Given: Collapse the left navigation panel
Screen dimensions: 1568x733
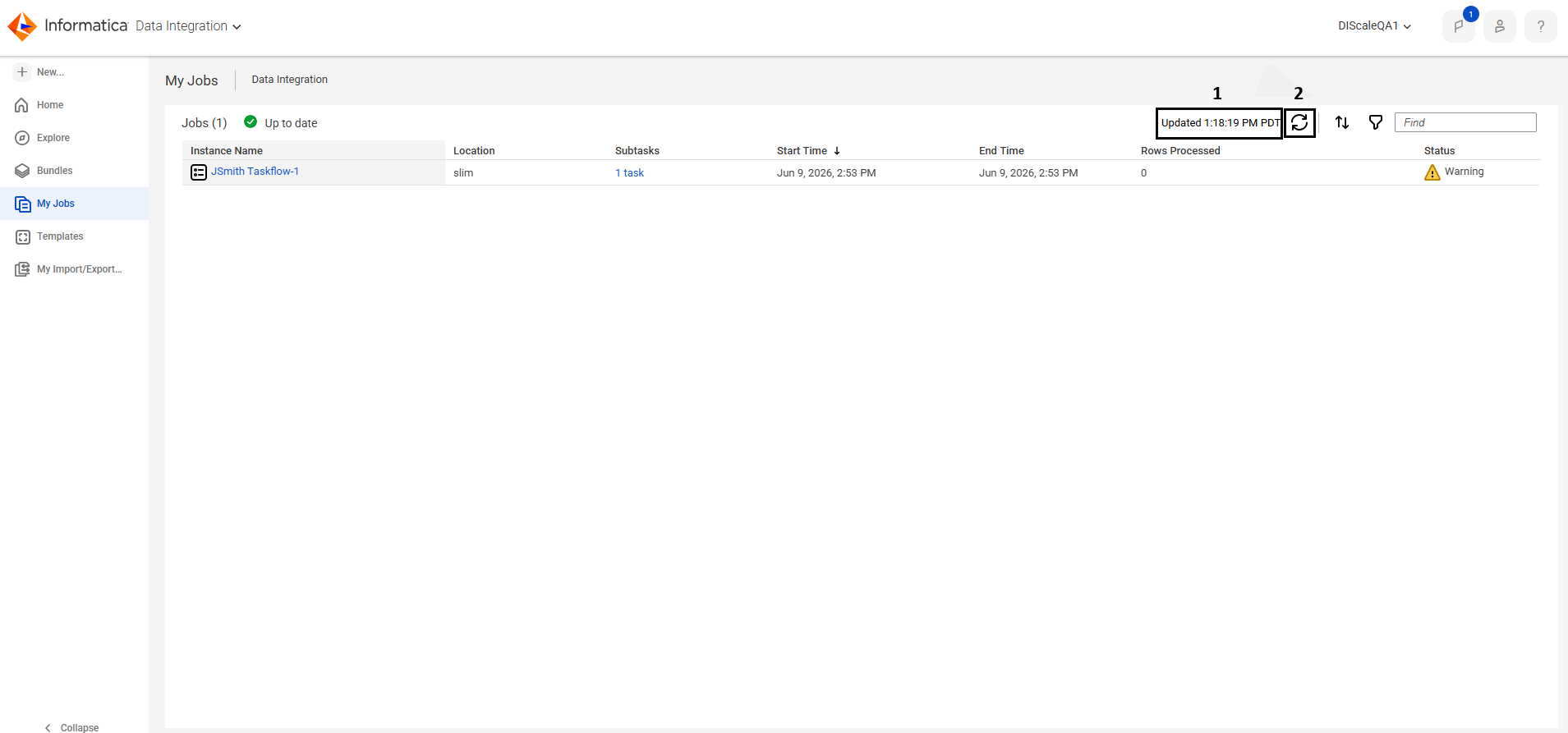Looking at the screenshot, I should tap(72, 727).
